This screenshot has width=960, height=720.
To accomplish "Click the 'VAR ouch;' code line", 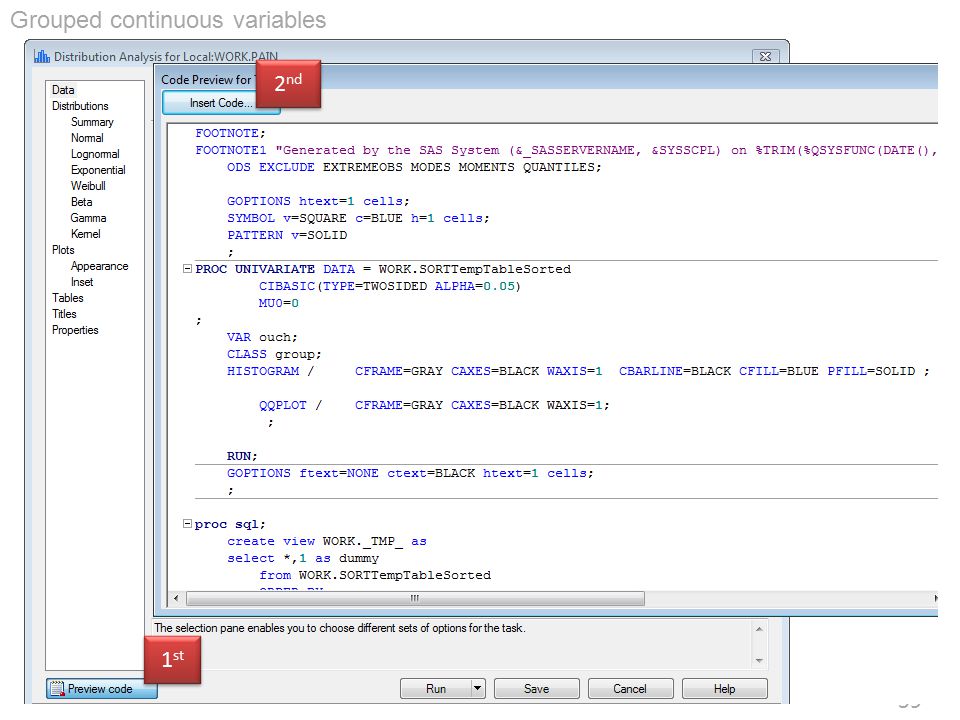I will (x=262, y=337).
